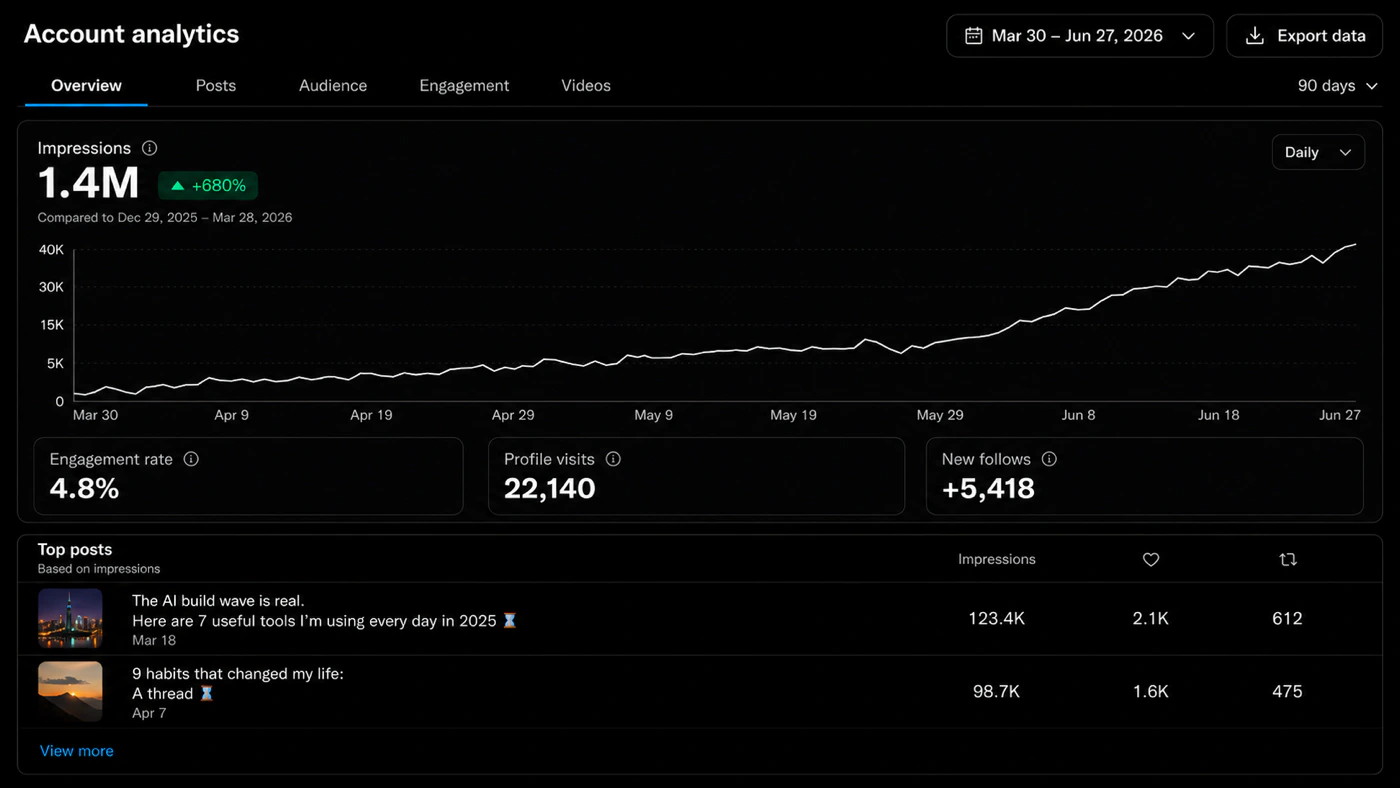
Task: Follow the View more link
Action: click(x=77, y=751)
